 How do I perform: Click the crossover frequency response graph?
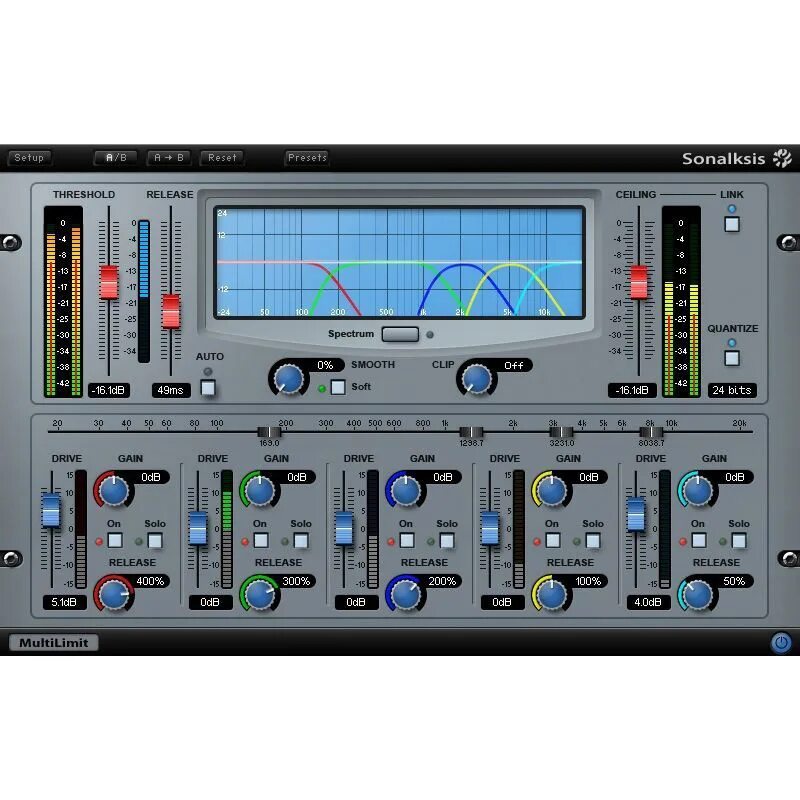click(x=399, y=262)
